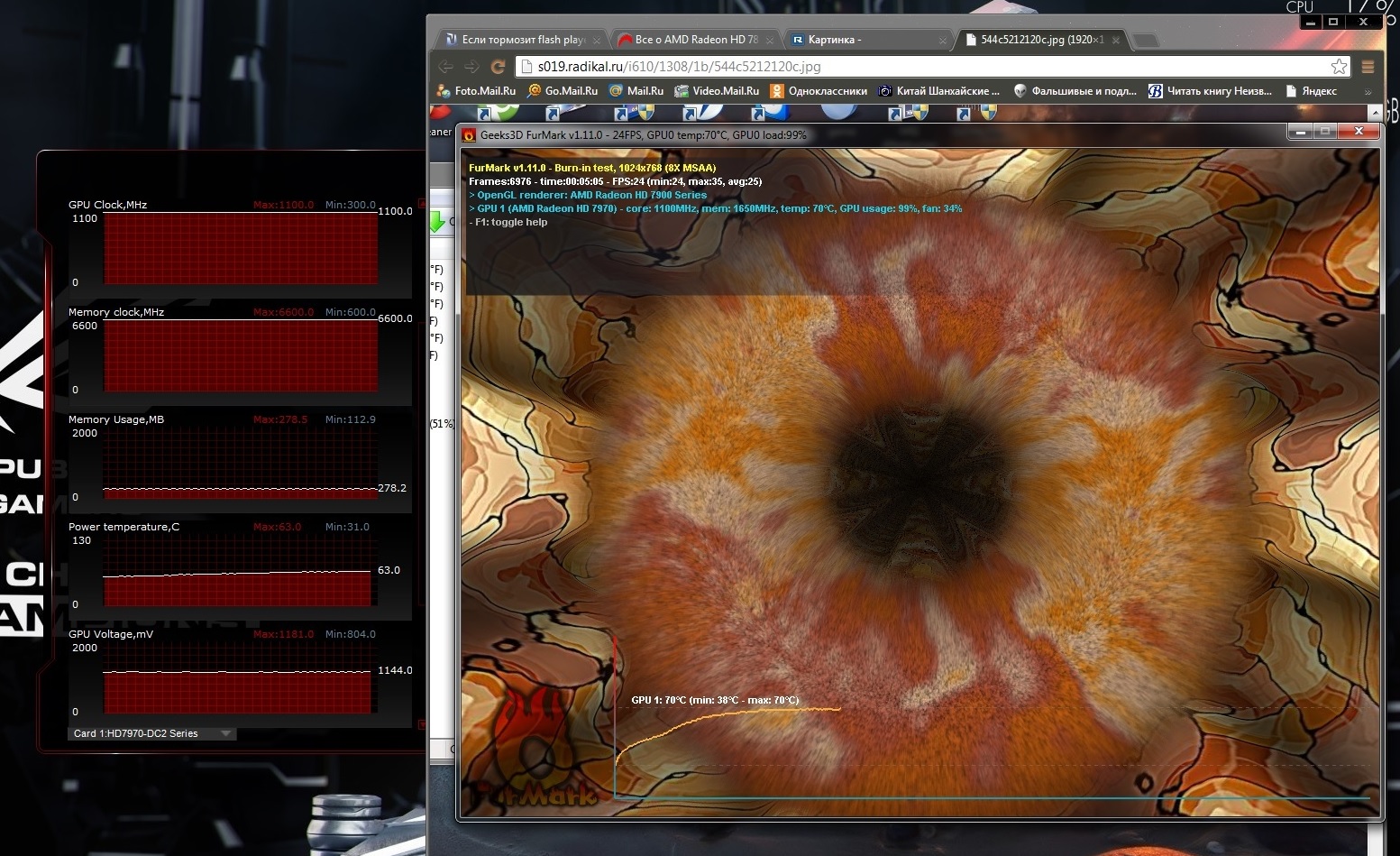Expand the hidden bookmarks overflow chevron

point(1368,91)
